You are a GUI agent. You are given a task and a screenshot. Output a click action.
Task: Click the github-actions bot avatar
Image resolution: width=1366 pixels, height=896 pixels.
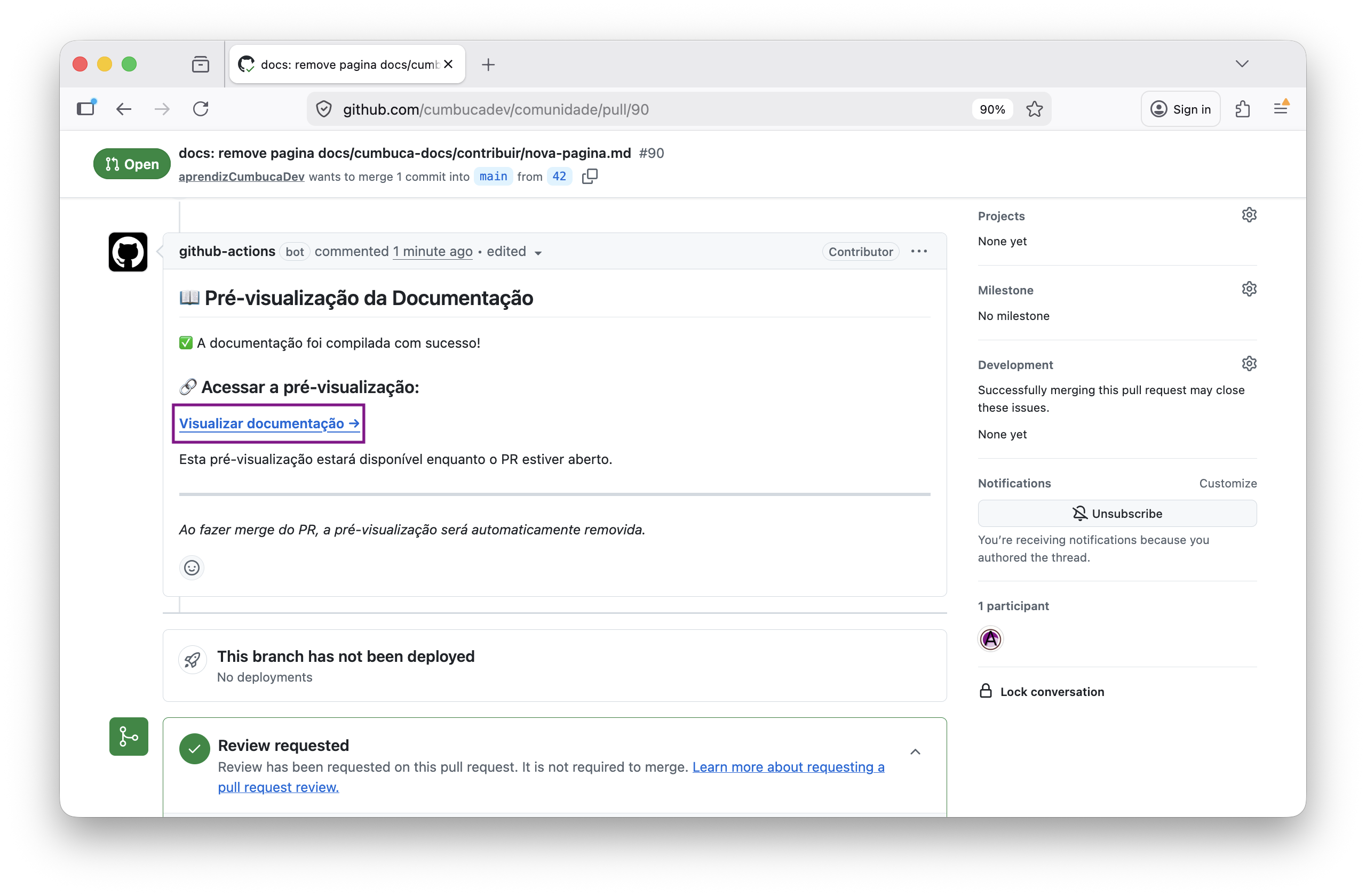coord(128,252)
